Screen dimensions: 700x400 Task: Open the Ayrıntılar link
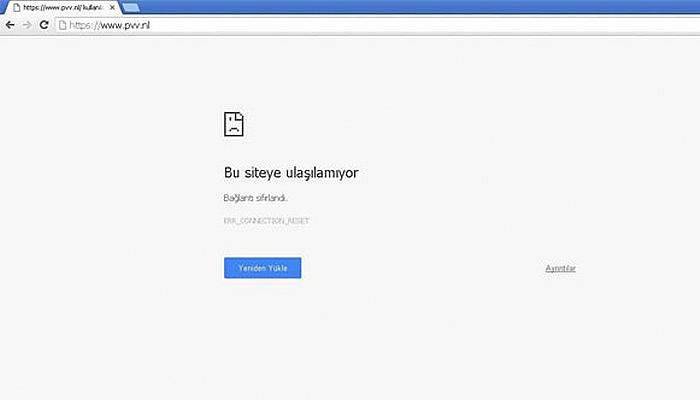click(560, 268)
